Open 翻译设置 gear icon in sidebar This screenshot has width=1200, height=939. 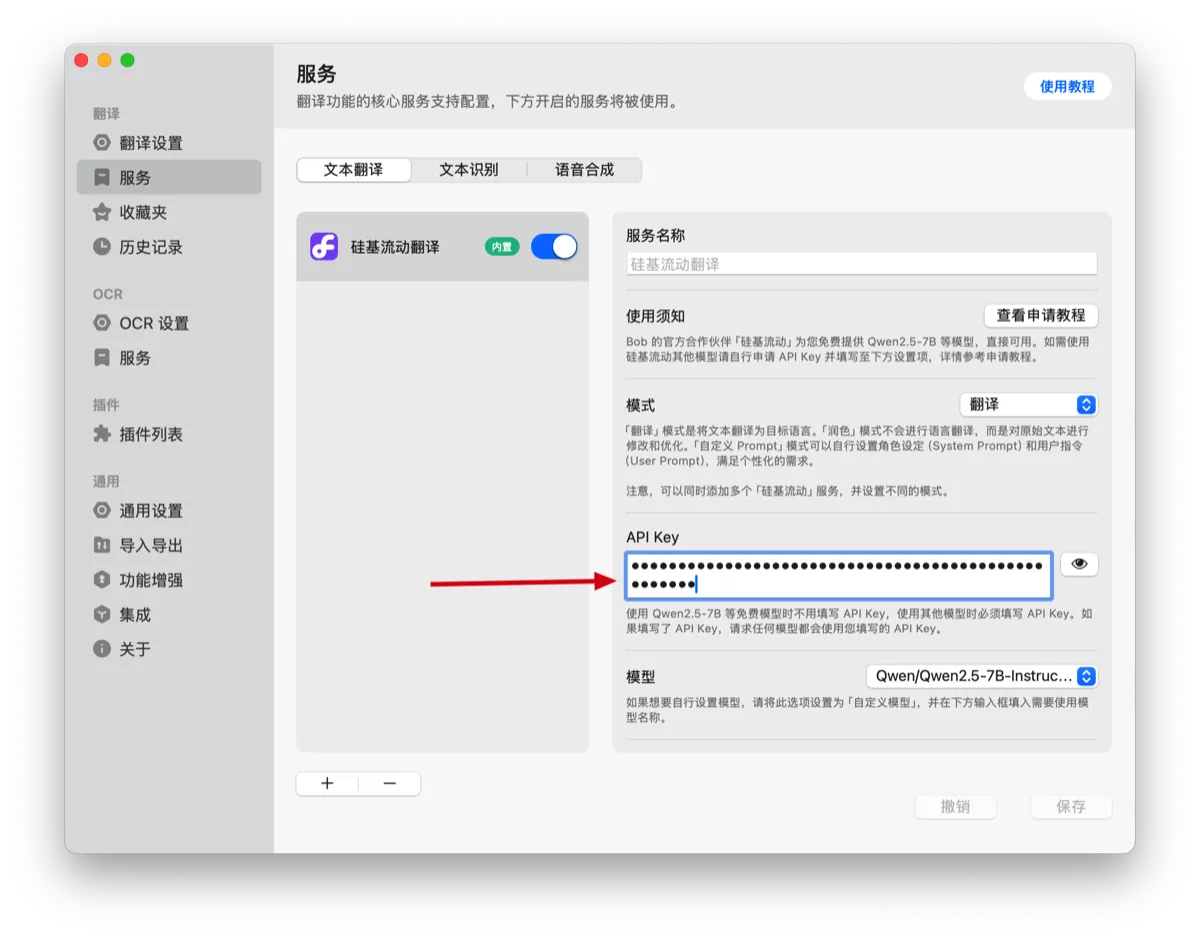tap(101, 143)
